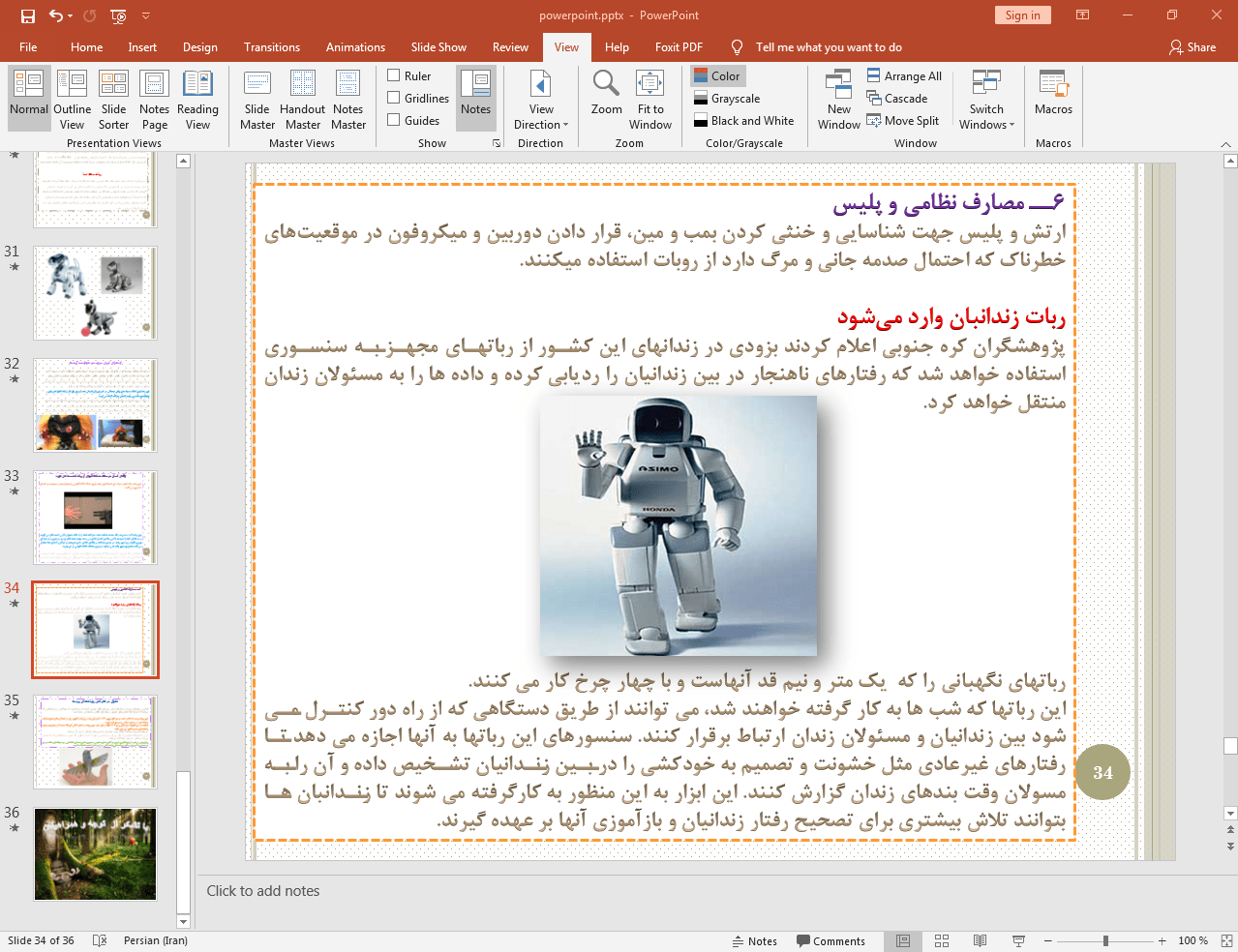Select slide 32 thumbnail
Screen dimensions: 1238x952
click(x=95, y=404)
